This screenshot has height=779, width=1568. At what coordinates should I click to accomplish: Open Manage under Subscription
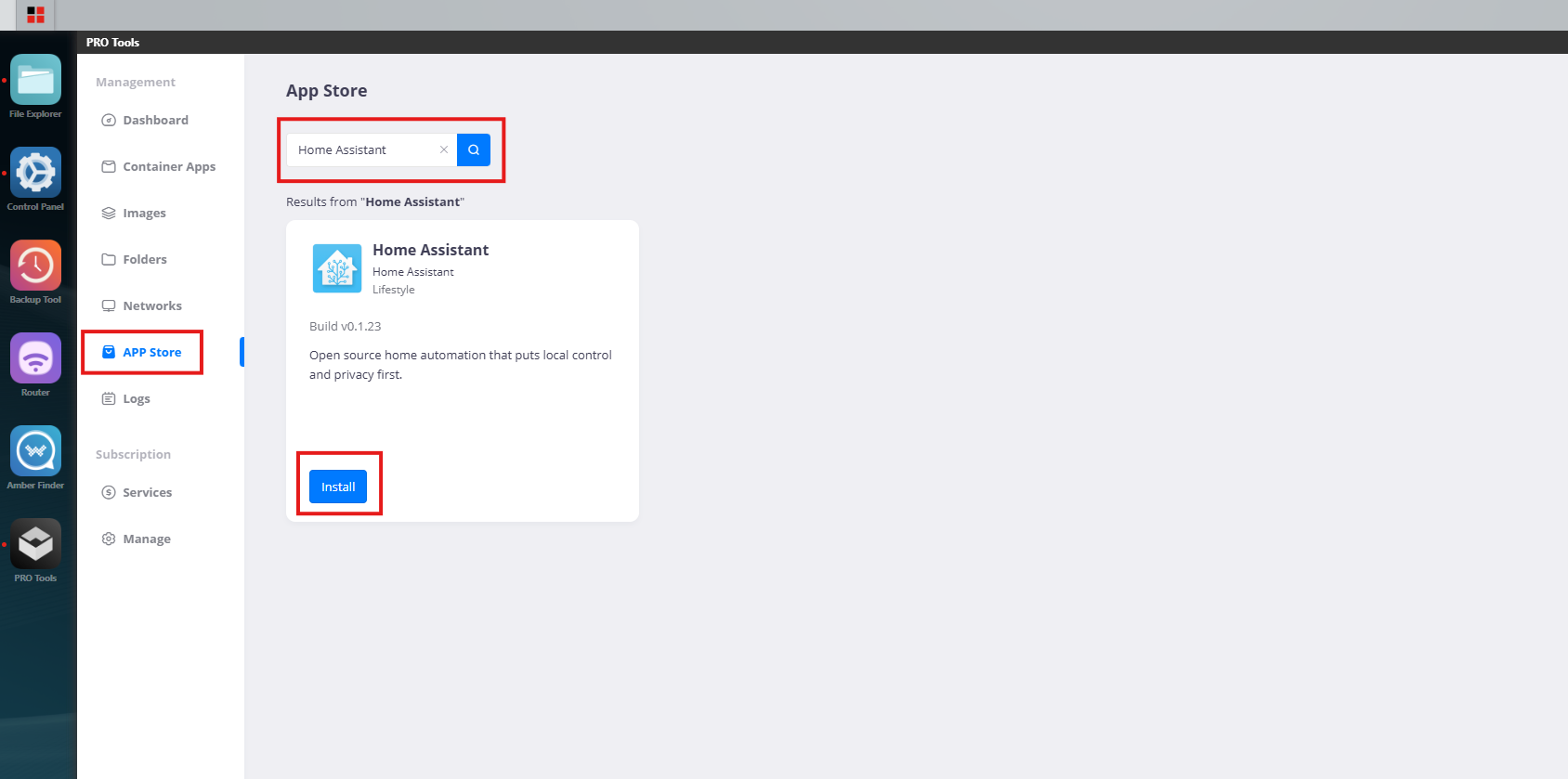click(137, 539)
